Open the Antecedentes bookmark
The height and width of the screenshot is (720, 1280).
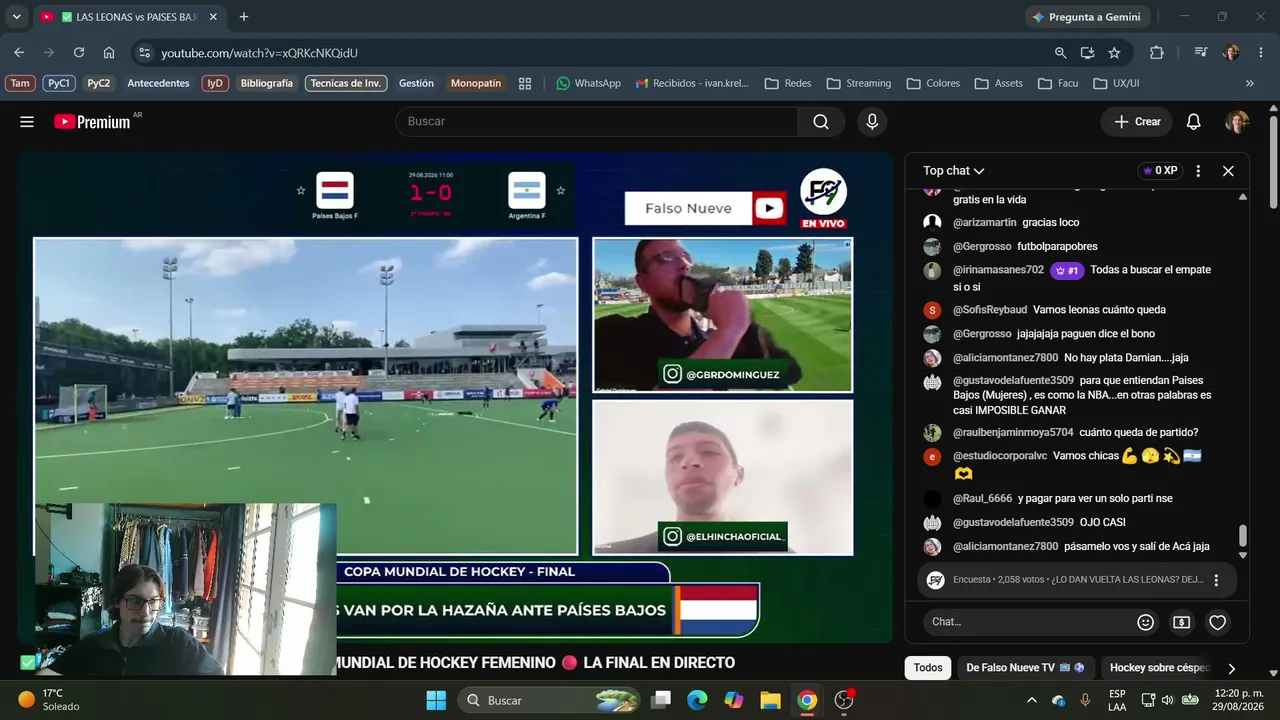[x=158, y=84]
